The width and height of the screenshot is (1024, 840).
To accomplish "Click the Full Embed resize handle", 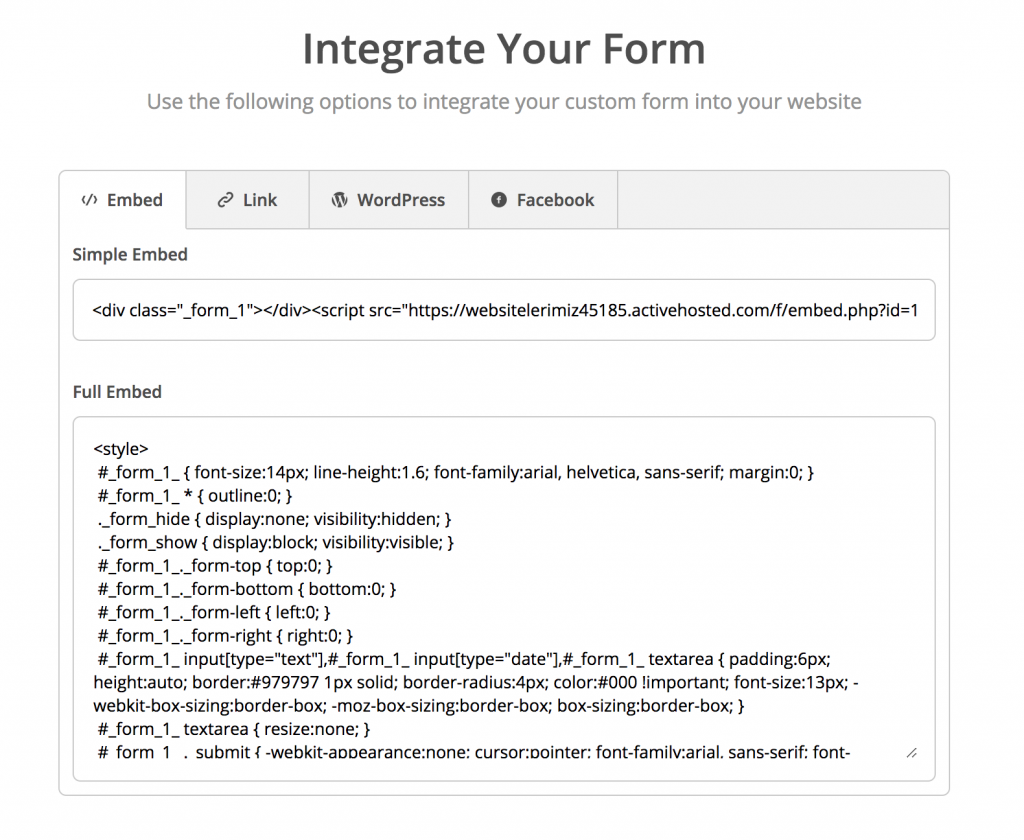I will tap(911, 753).
